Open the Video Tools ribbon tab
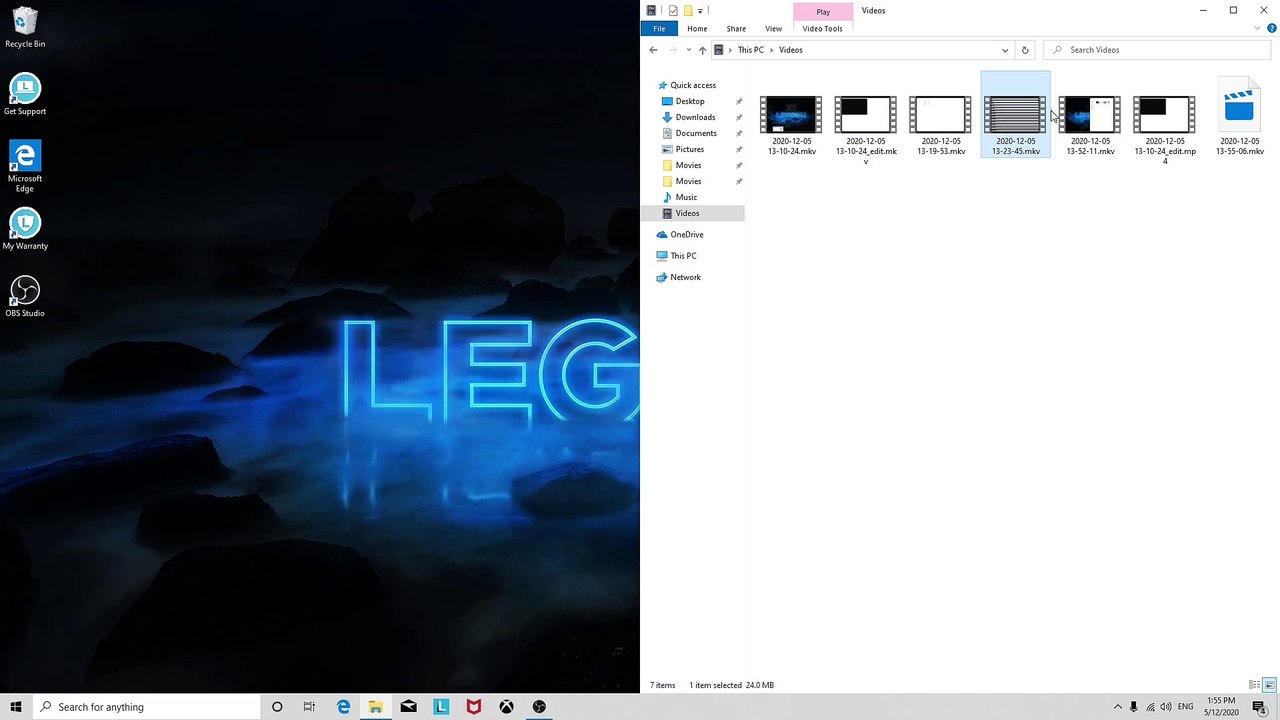This screenshot has height=720, width=1280. coord(822,28)
